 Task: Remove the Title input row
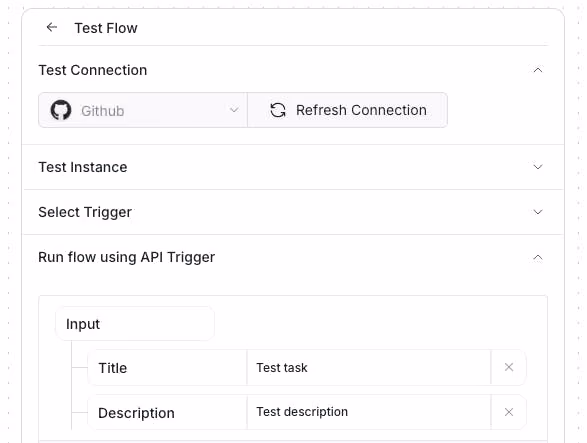coord(509,367)
